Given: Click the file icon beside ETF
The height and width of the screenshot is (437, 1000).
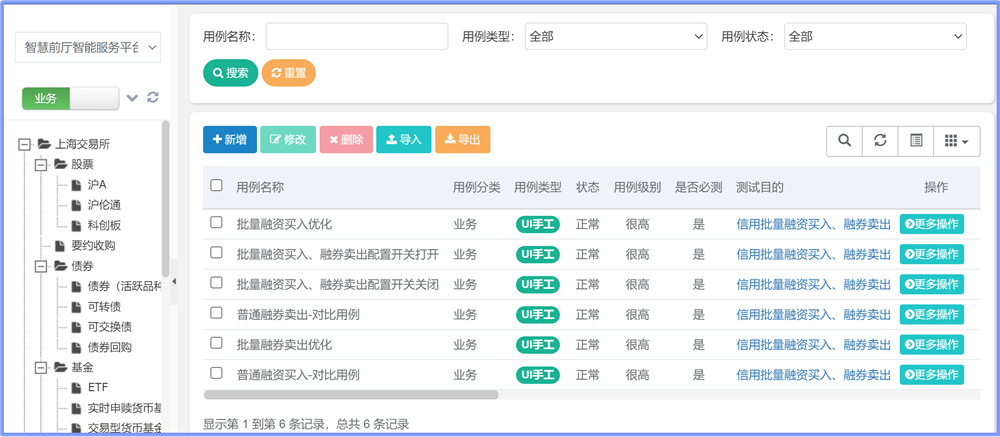Looking at the screenshot, I should pyautogui.click(x=77, y=387).
